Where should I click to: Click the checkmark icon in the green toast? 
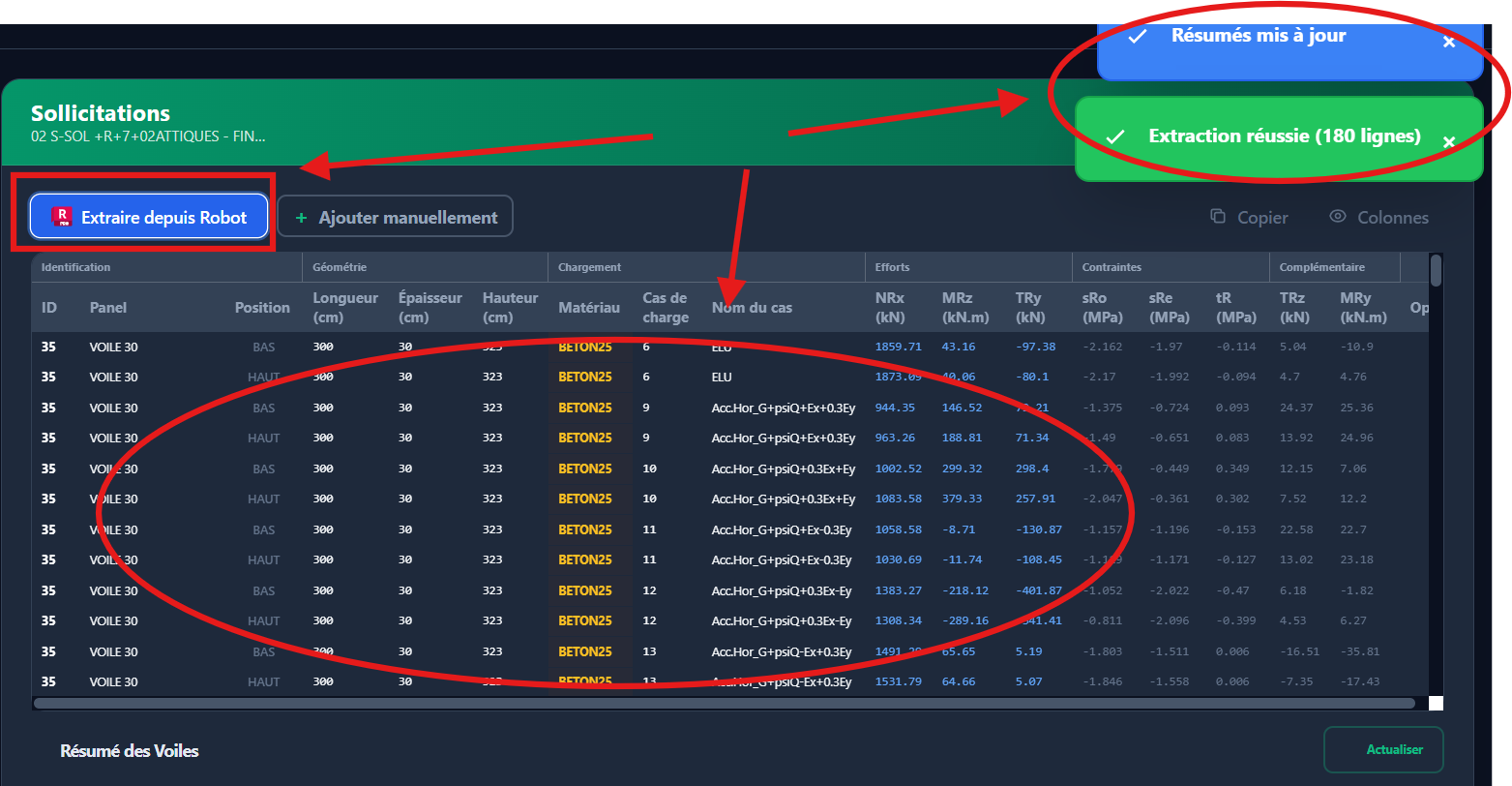click(x=1114, y=136)
